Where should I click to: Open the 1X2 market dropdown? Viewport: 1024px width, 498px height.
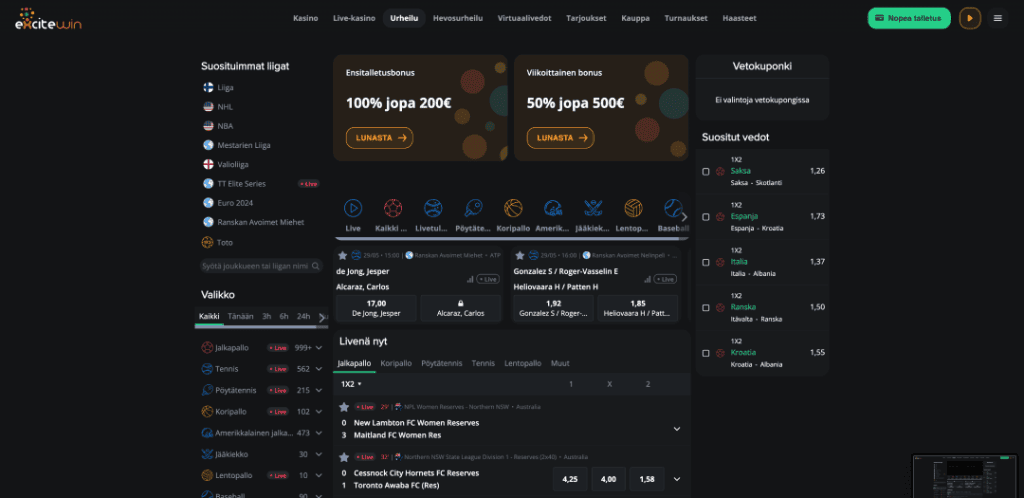tap(351, 384)
